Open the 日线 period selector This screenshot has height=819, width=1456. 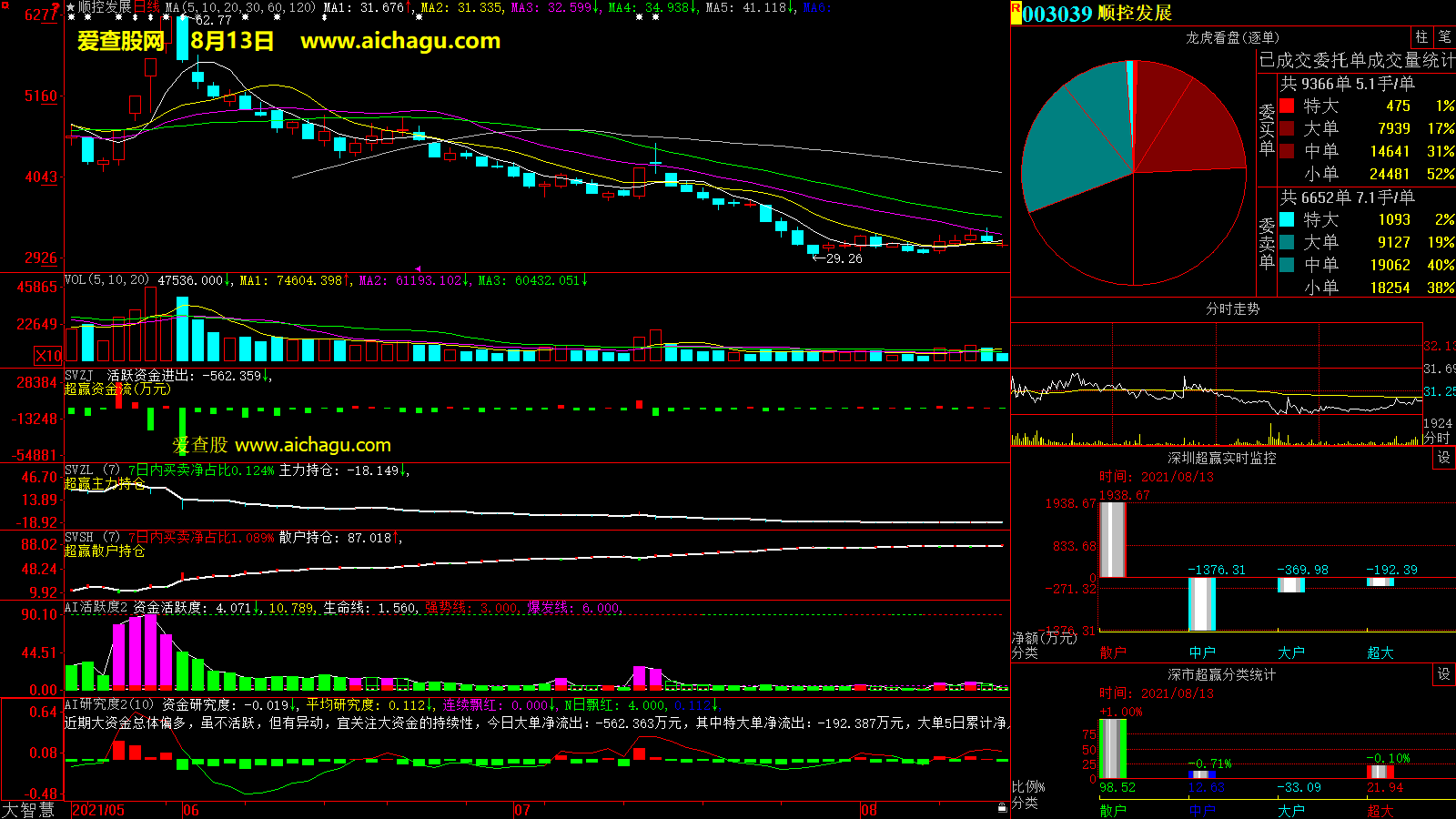(x=147, y=7)
